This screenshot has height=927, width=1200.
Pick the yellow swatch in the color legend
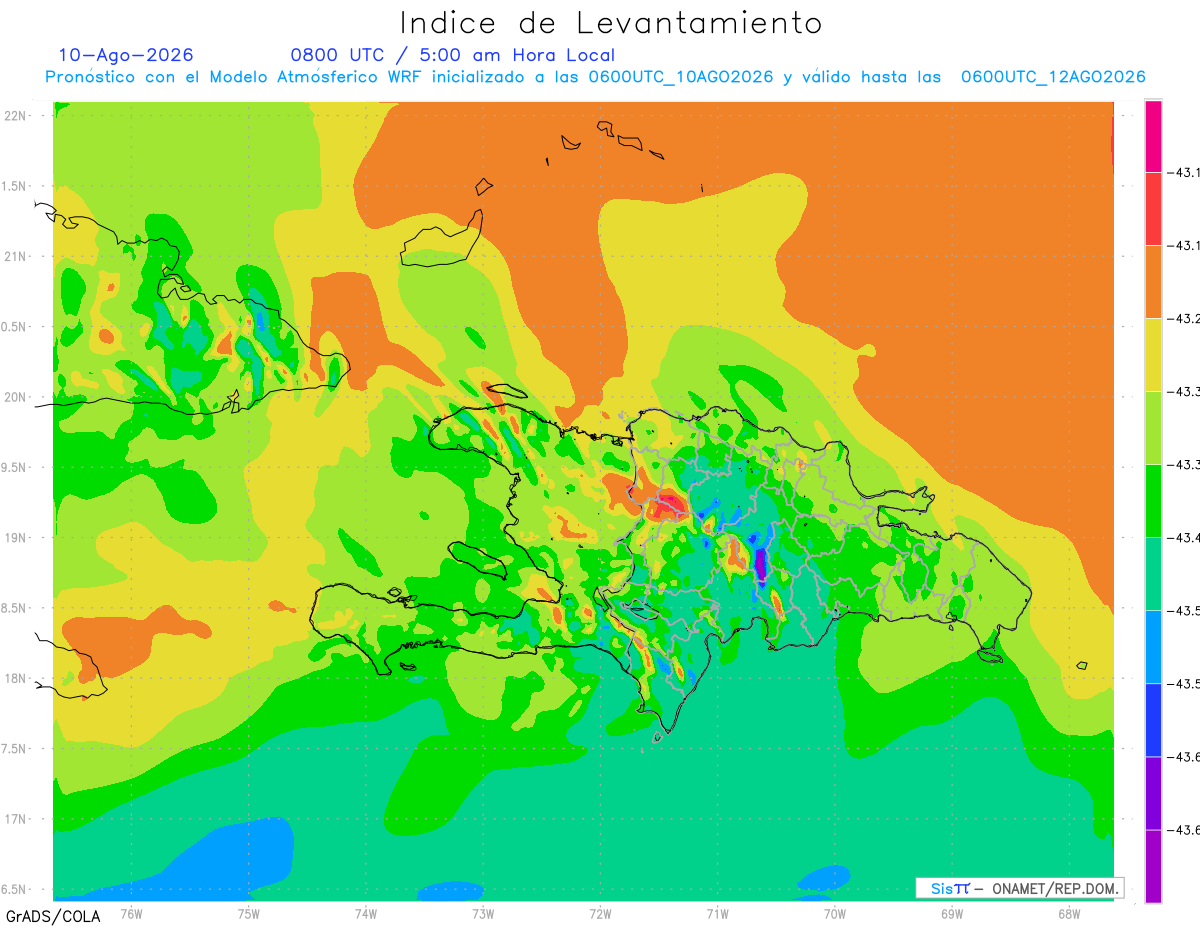coord(1153,355)
